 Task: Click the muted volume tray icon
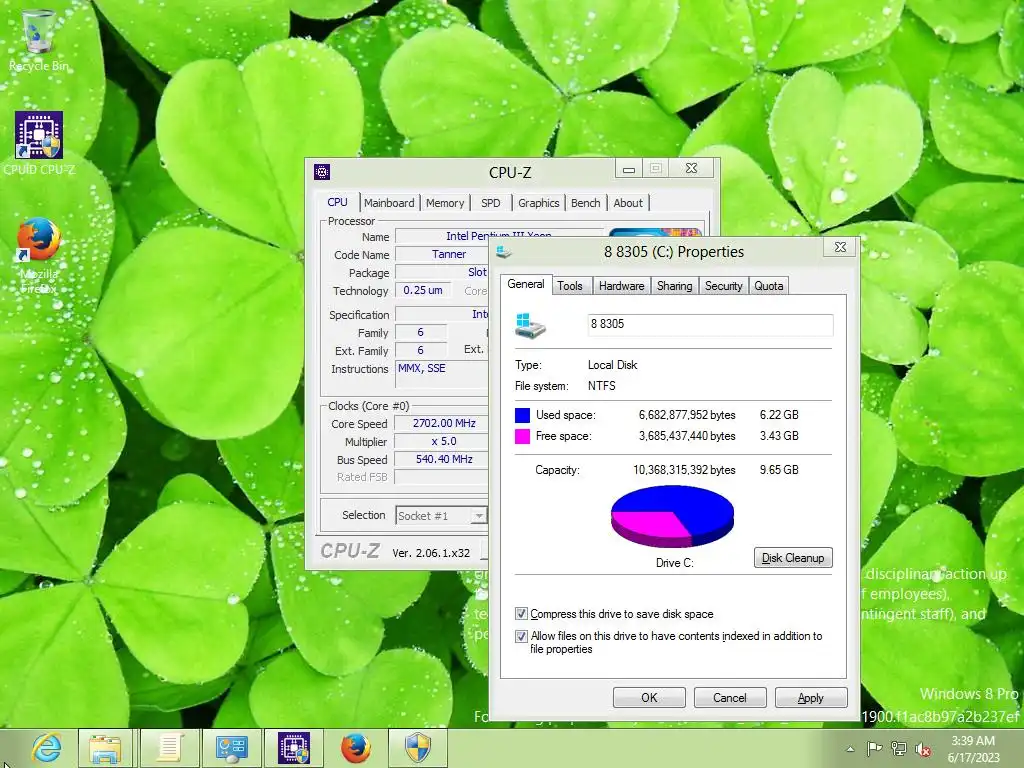923,749
